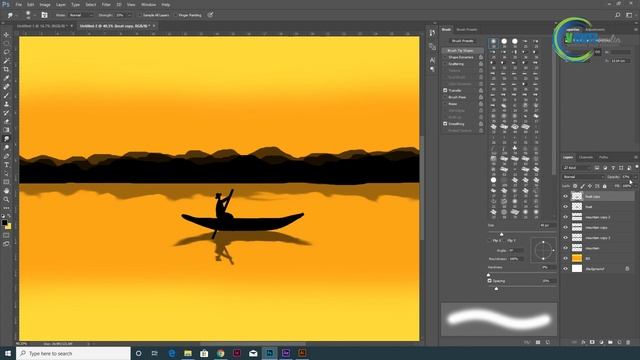Screen dimensions: 640x360
Task: Open the Character panel icon in side dock
Action: pyautogui.click(x=432, y=60)
